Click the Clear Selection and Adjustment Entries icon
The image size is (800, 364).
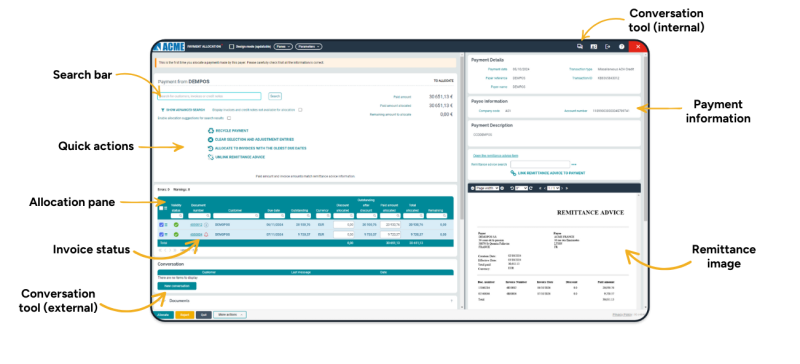click(211, 139)
